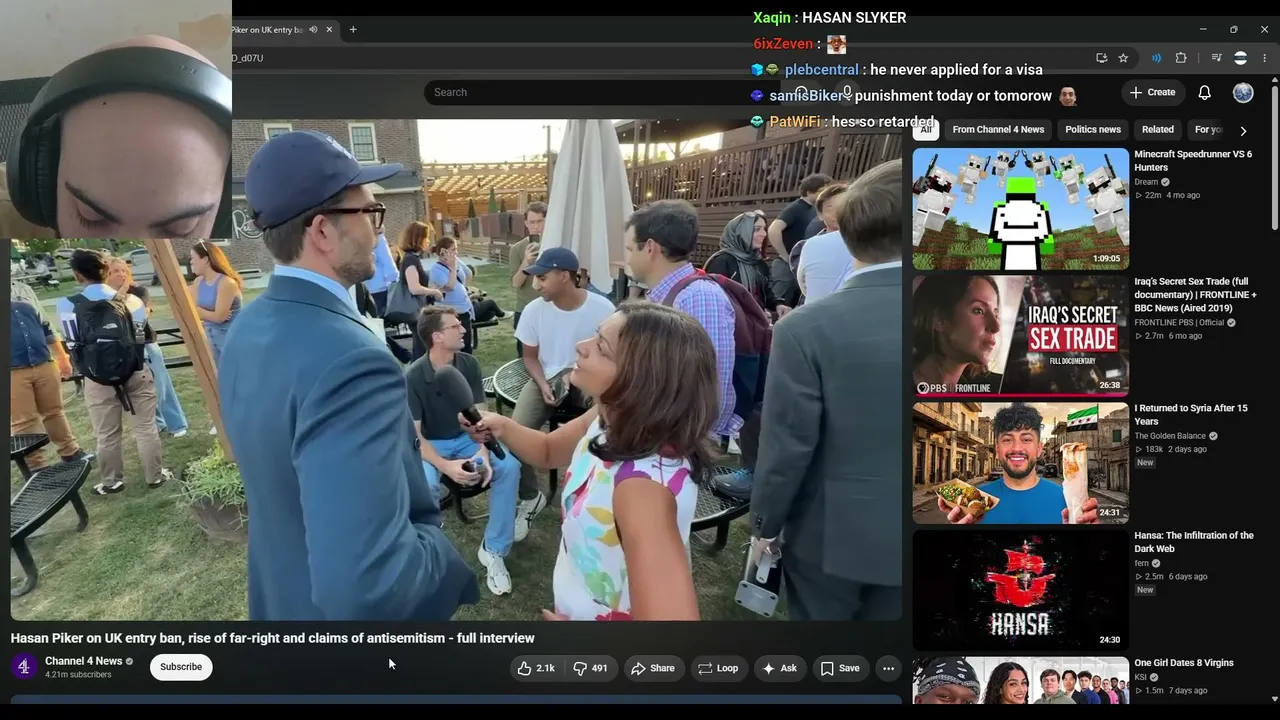This screenshot has height=720, width=1280.
Task: Select the All filter chip
Action: 926,129
